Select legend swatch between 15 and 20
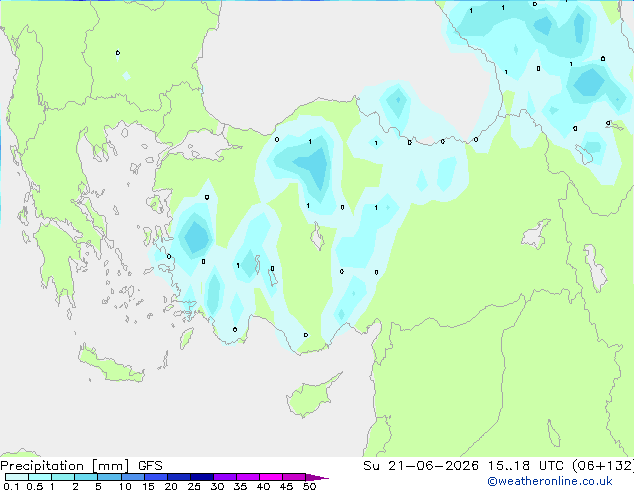The width and height of the screenshot is (634, 490). point(155,477)
